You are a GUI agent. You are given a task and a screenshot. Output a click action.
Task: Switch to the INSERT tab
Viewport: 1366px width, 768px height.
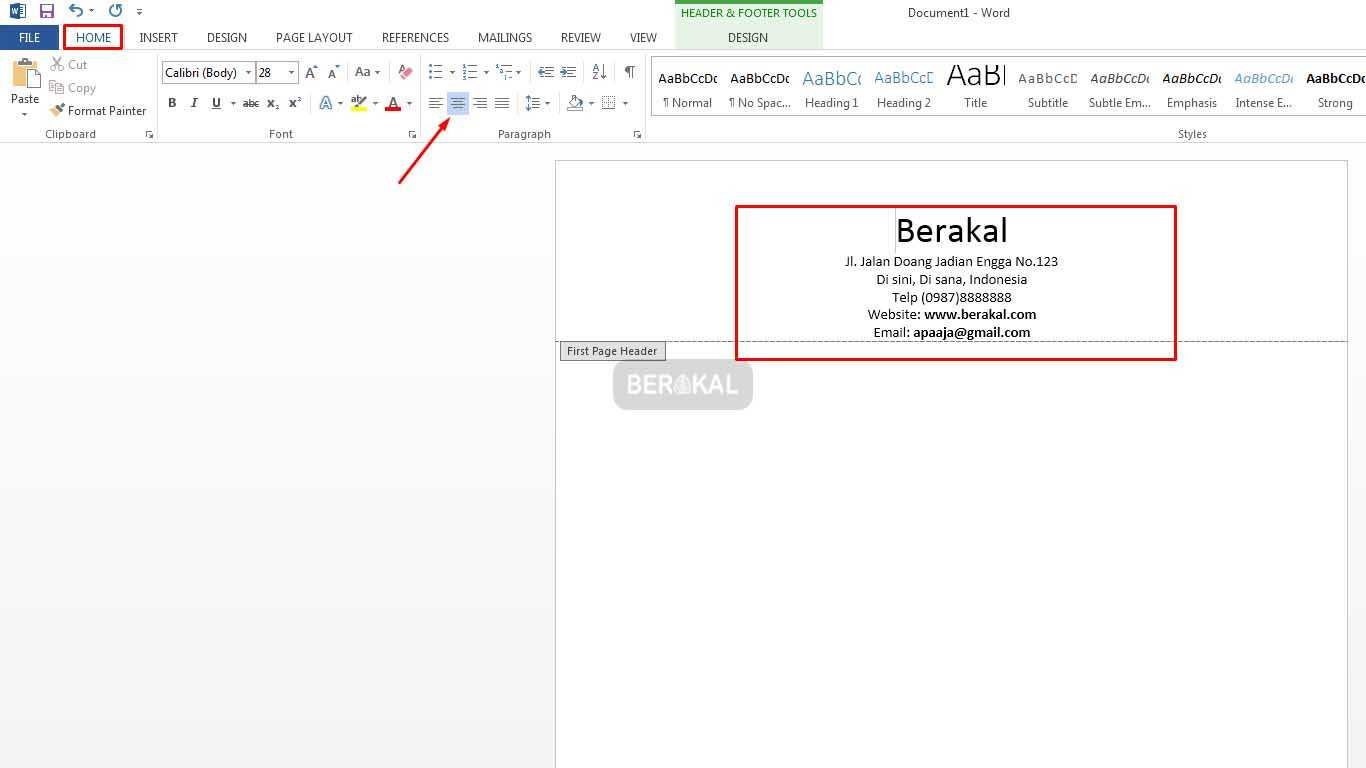(158, 37)
